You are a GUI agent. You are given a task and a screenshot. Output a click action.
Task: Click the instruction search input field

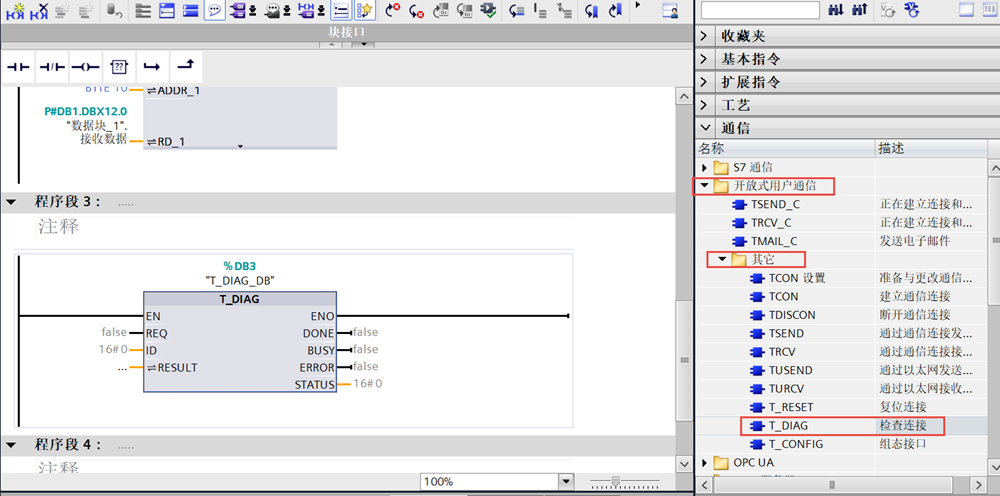pos(760,10)
